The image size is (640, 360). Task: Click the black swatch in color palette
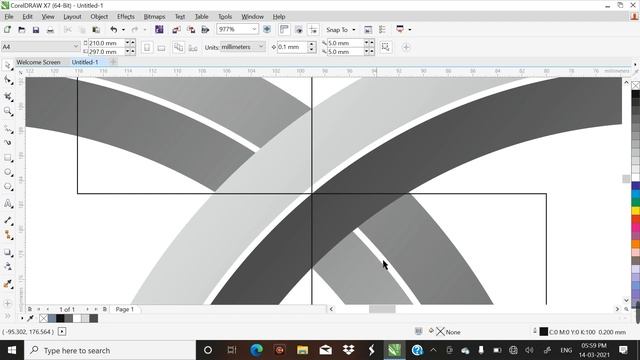pos(636,94)
